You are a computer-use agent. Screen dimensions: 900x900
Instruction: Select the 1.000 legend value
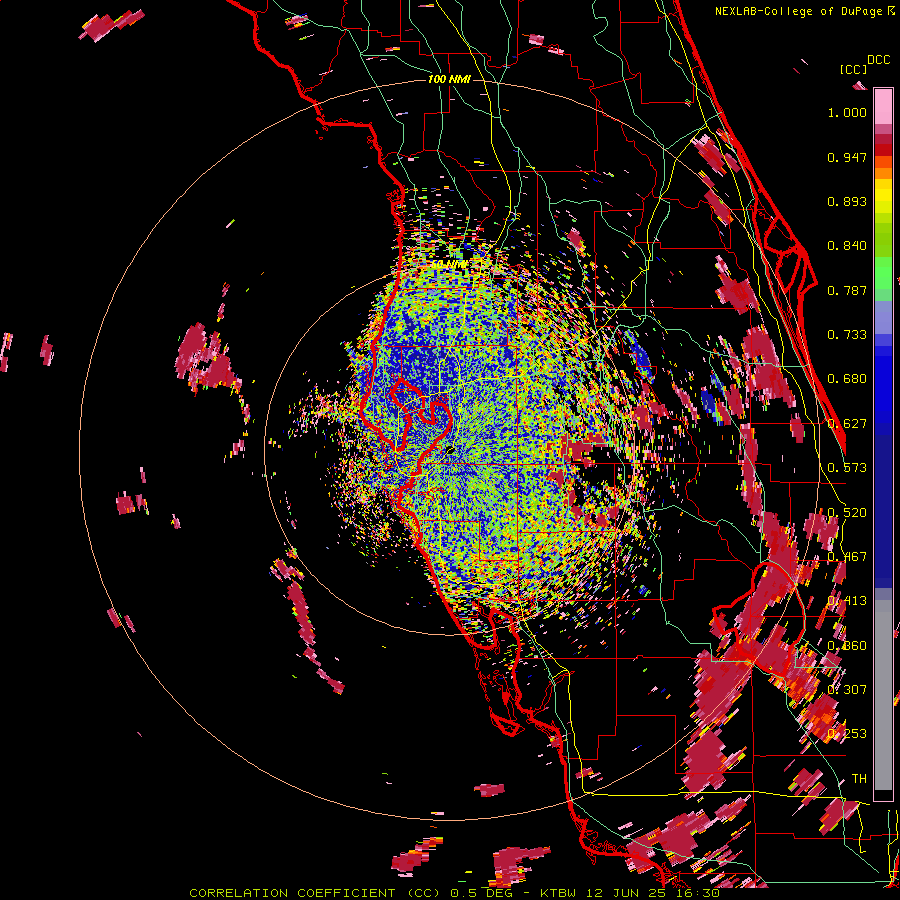tap(847, 112)
